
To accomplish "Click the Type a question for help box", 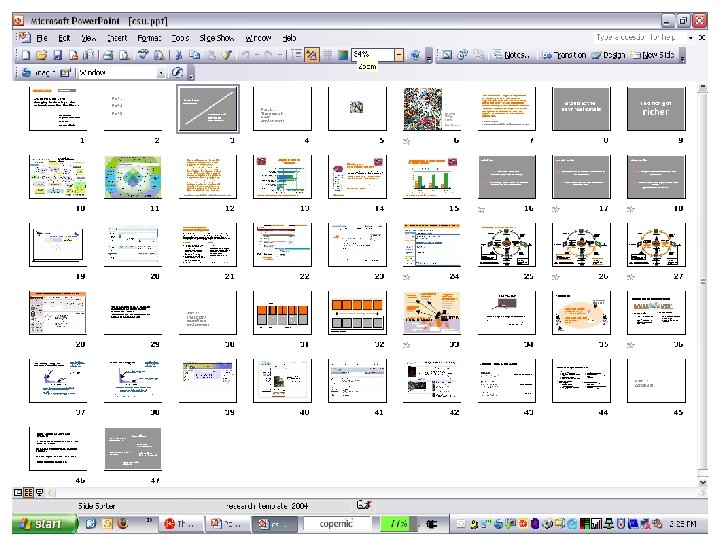I will click(641, 38).
